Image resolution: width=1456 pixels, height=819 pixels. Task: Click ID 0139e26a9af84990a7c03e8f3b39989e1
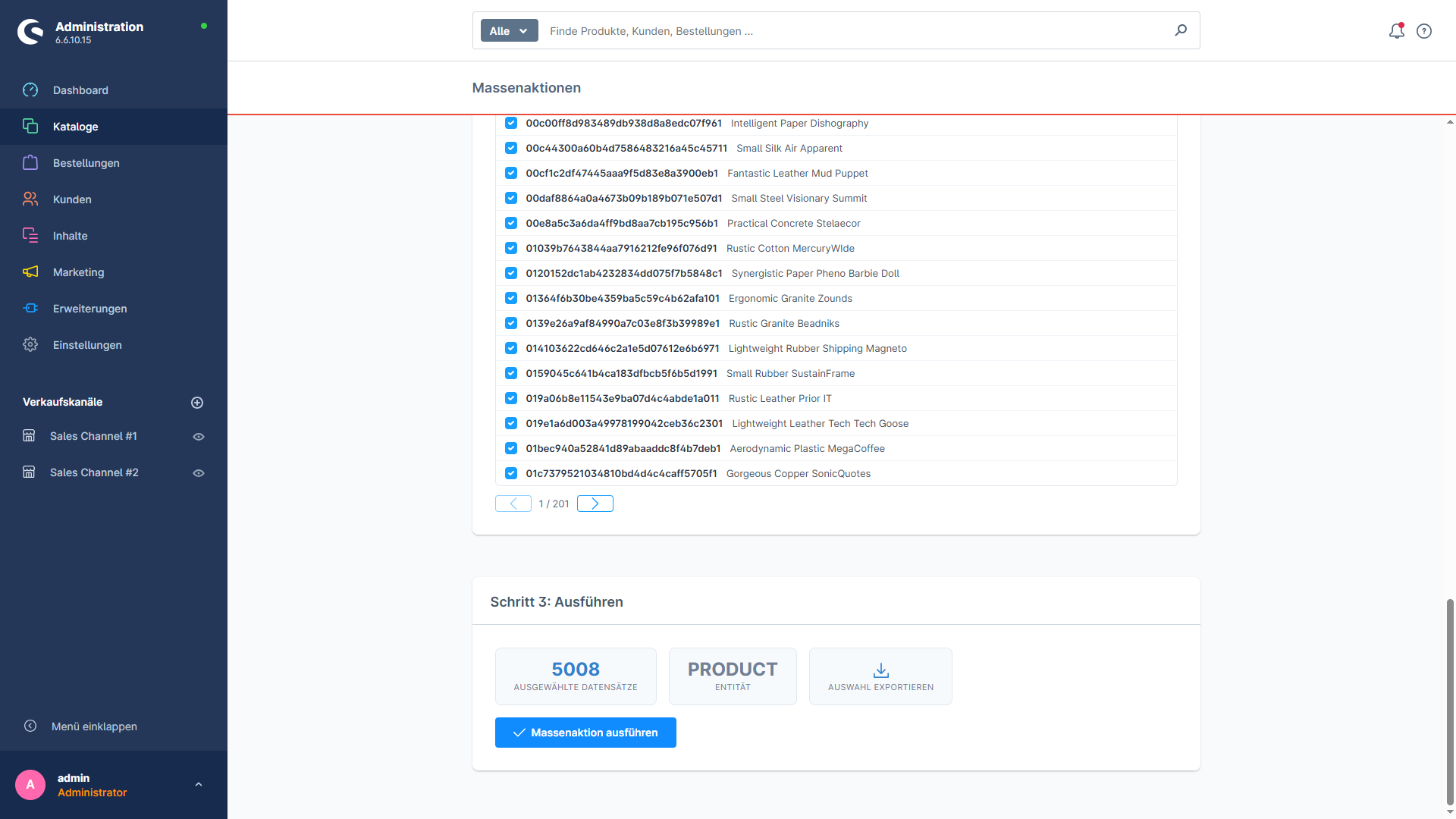pyautogui.click(x=623, y=323)
